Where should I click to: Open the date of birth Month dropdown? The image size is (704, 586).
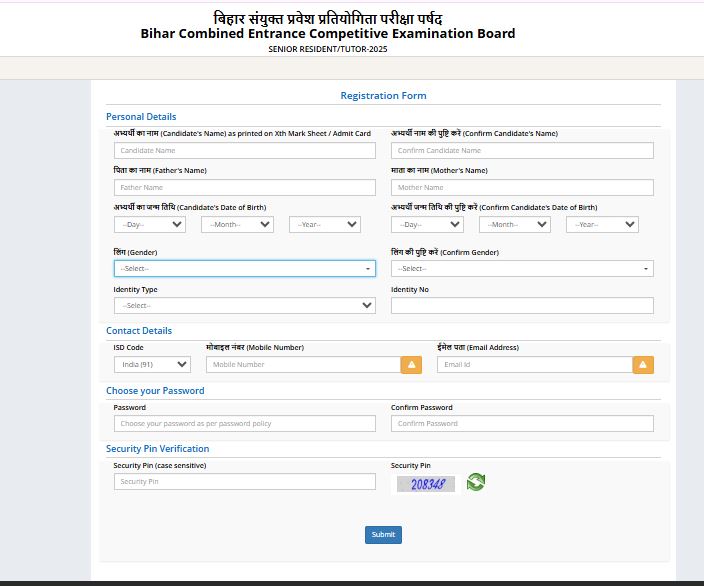tap(237, 225)
